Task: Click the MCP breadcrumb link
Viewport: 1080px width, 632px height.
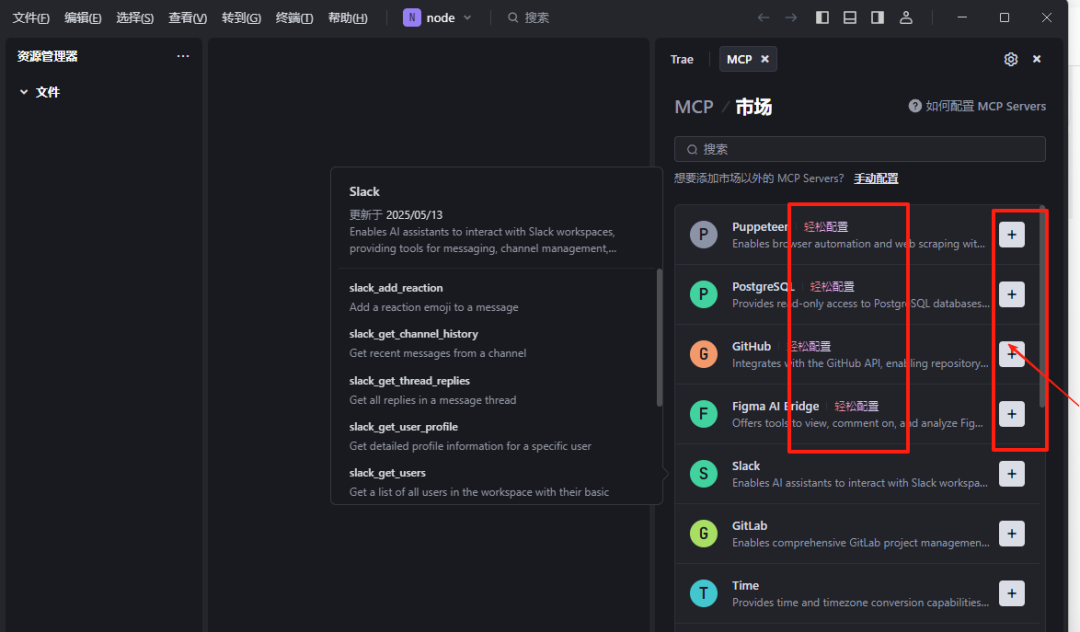Action: 694,107
